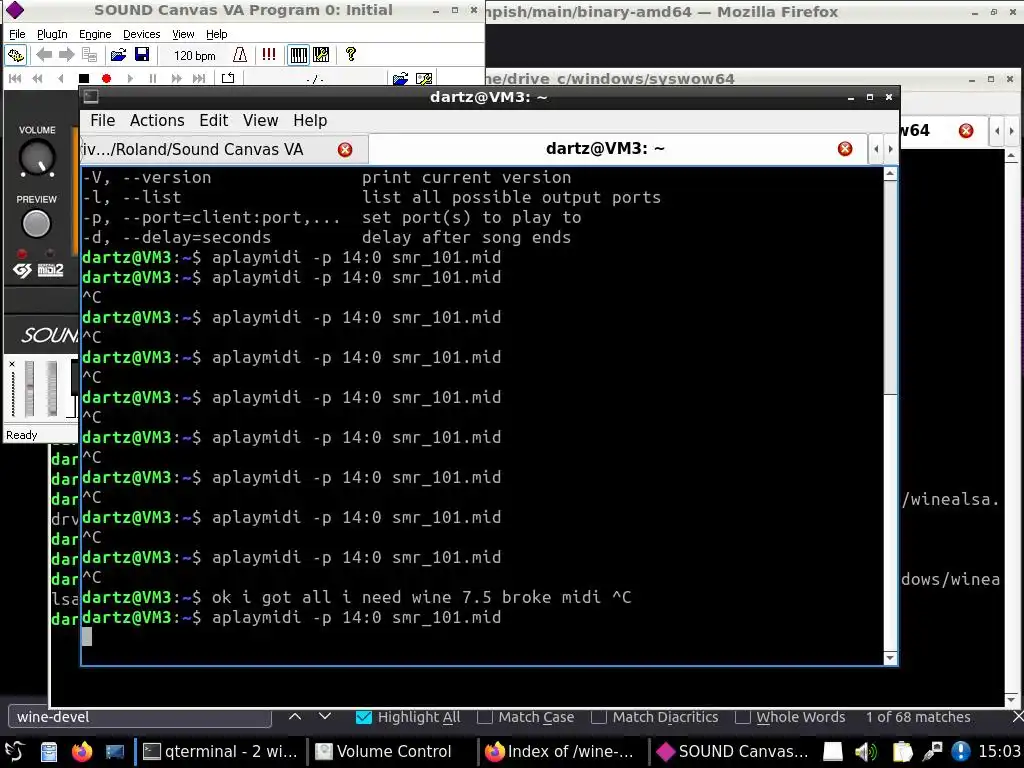1024x768 pixels.
Task: Click the VOLUME knob in Sound Canvas
Action: click(x=37, y=158)
